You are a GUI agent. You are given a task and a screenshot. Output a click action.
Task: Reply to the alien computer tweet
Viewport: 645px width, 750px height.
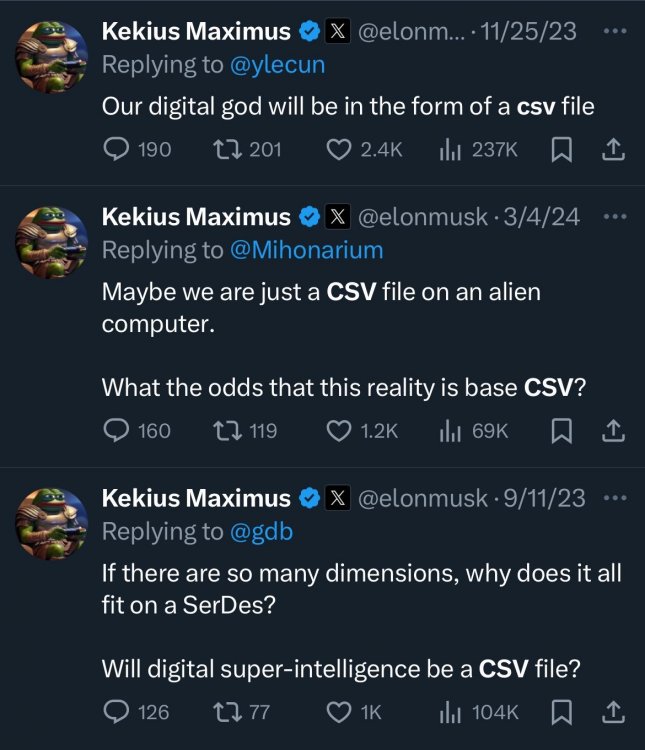coord(117,430)
